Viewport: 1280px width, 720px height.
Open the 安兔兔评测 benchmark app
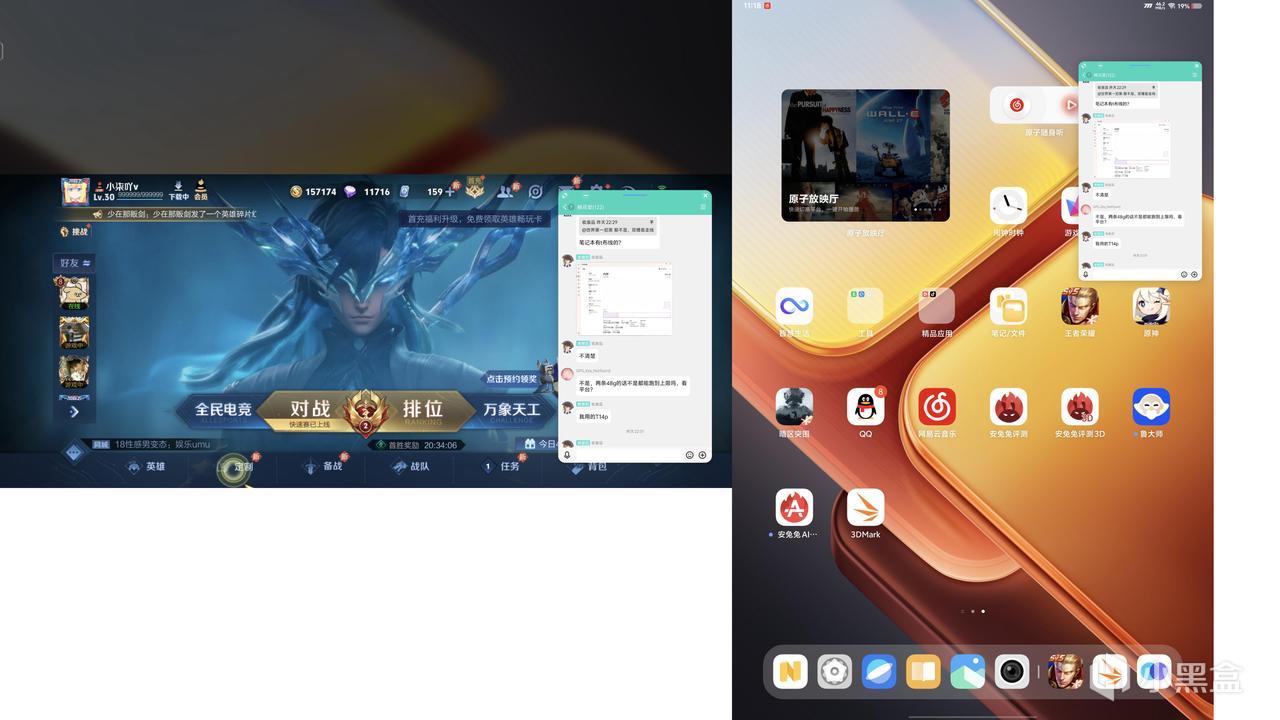coord(1008,407)
